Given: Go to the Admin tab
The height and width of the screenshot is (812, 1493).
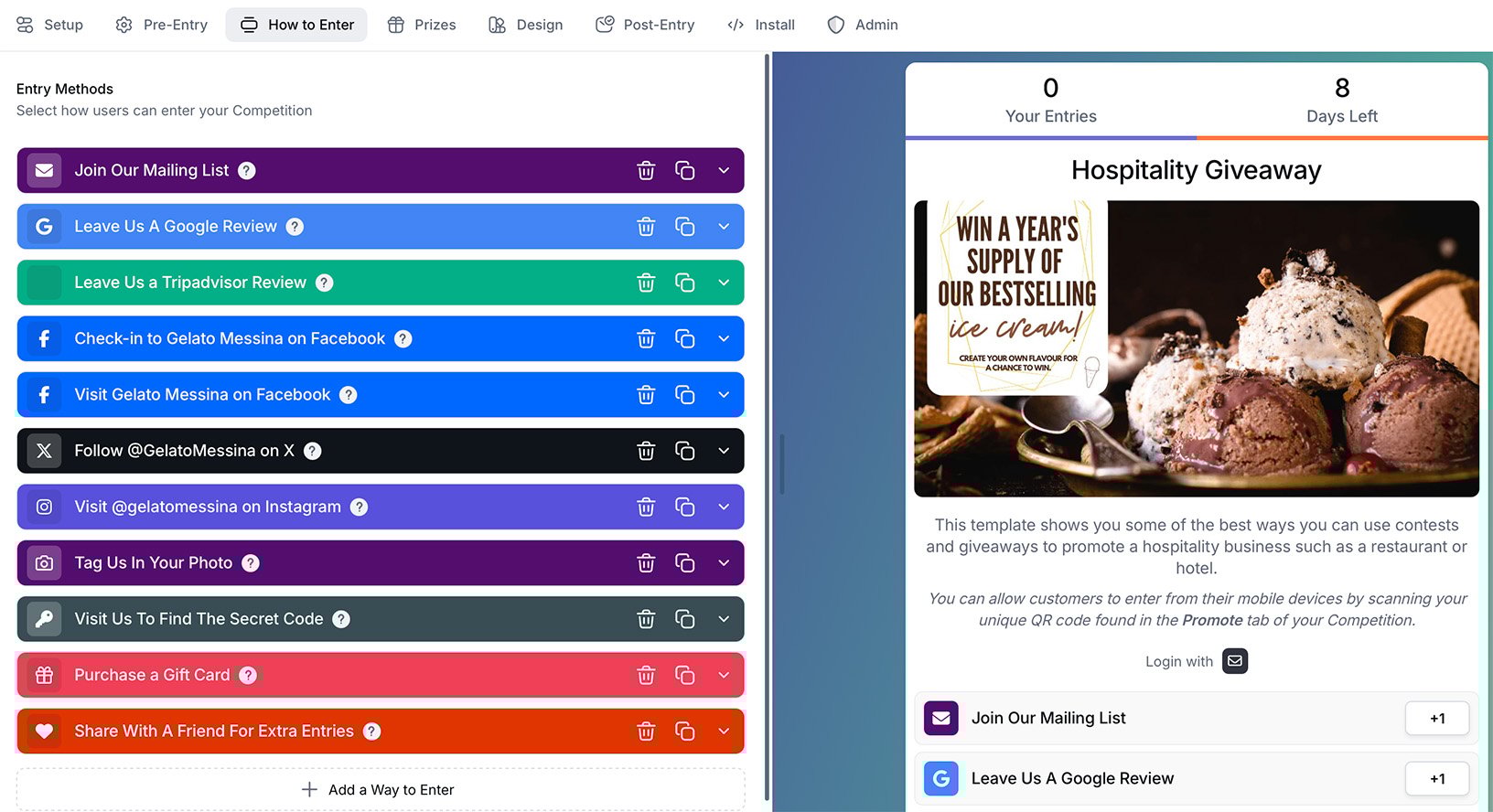Looking at the screenshot, I should pos(863,25).
